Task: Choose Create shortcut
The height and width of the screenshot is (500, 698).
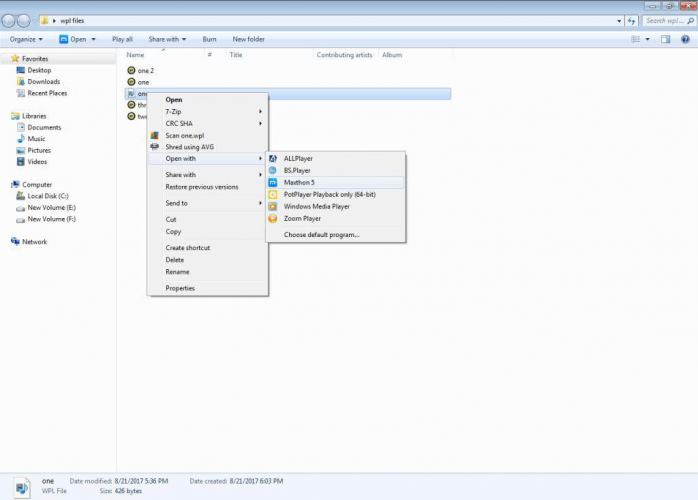Action: tap(208, 248)
